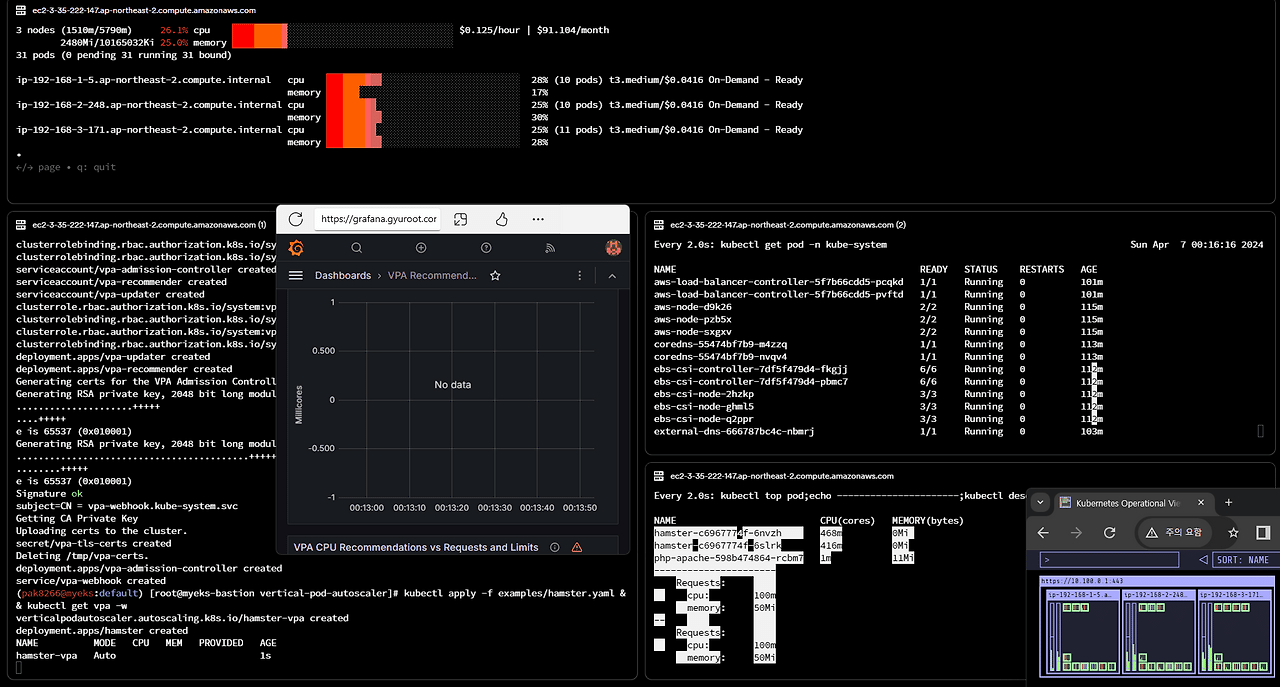Go forward in the Chrome window
Viewport: 1280px width, 687px height.
coord(1076,533)
